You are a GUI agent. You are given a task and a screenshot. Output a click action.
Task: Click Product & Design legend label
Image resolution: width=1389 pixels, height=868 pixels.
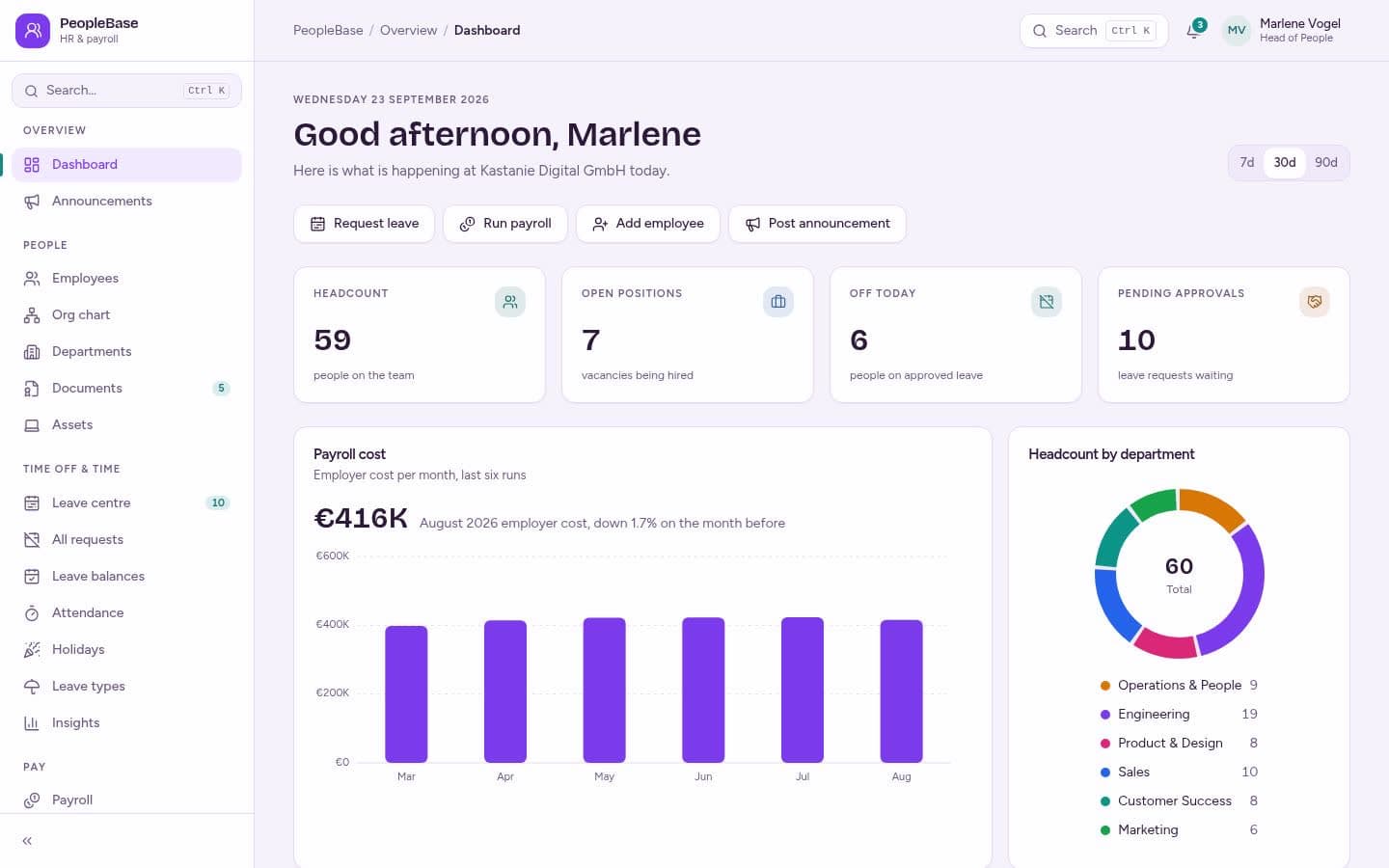(1170, 743)
